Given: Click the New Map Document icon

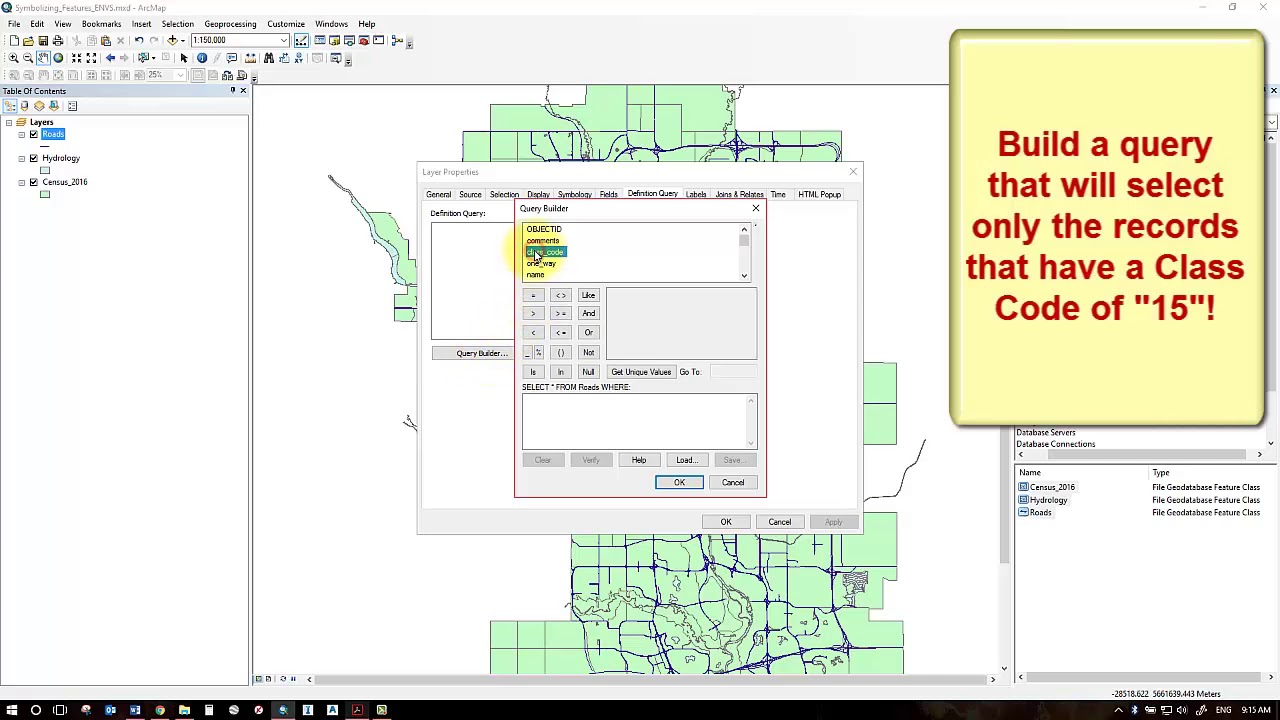Looking at the screenshot, I should click(13, 41).
